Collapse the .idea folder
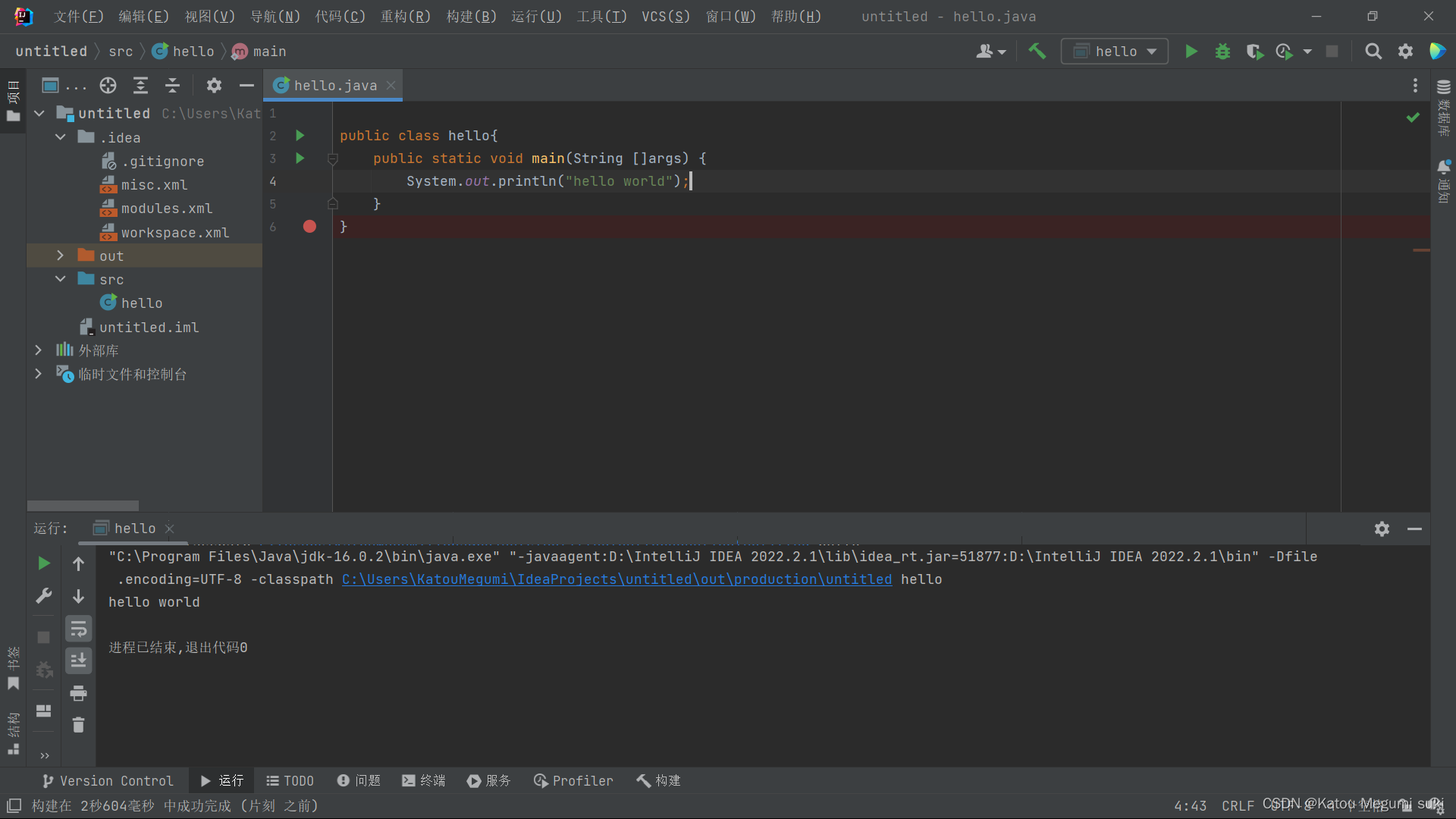The width and height of the screenshot is (1456, 819). (x=61, y=137)
